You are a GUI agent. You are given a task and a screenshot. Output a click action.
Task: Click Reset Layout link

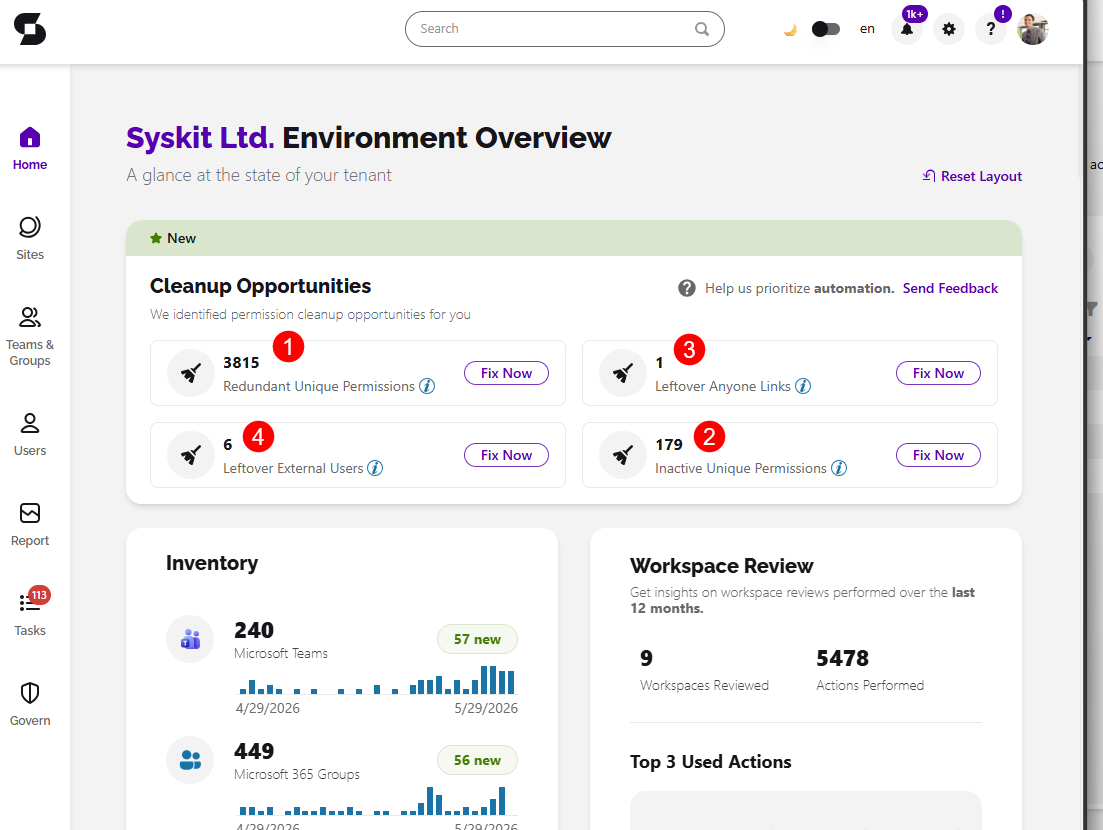point(972,176)
